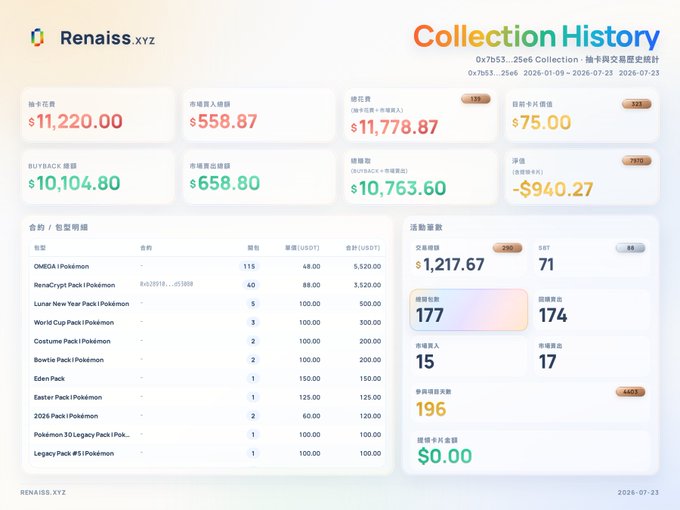Click the silver badge showing 88

(x=631, y=248)
